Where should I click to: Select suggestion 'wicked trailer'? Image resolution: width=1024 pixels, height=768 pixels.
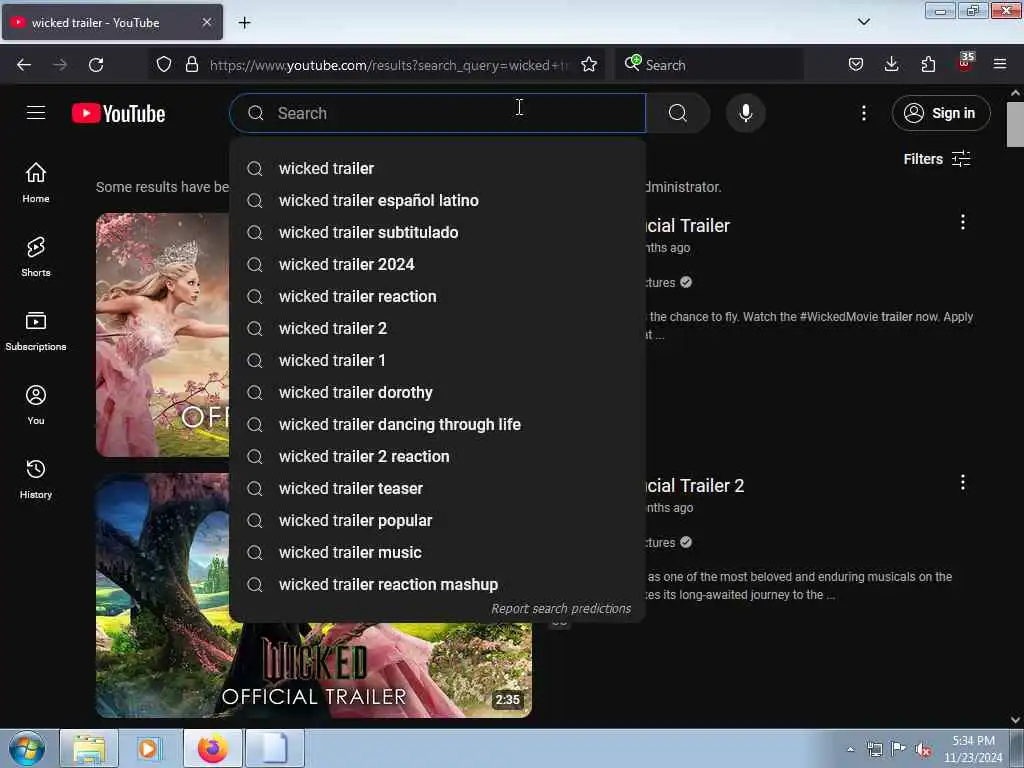tap(438, 168)
